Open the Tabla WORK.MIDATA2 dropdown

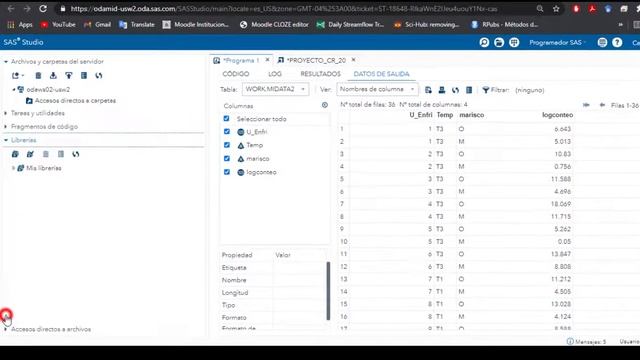point(276,89)
